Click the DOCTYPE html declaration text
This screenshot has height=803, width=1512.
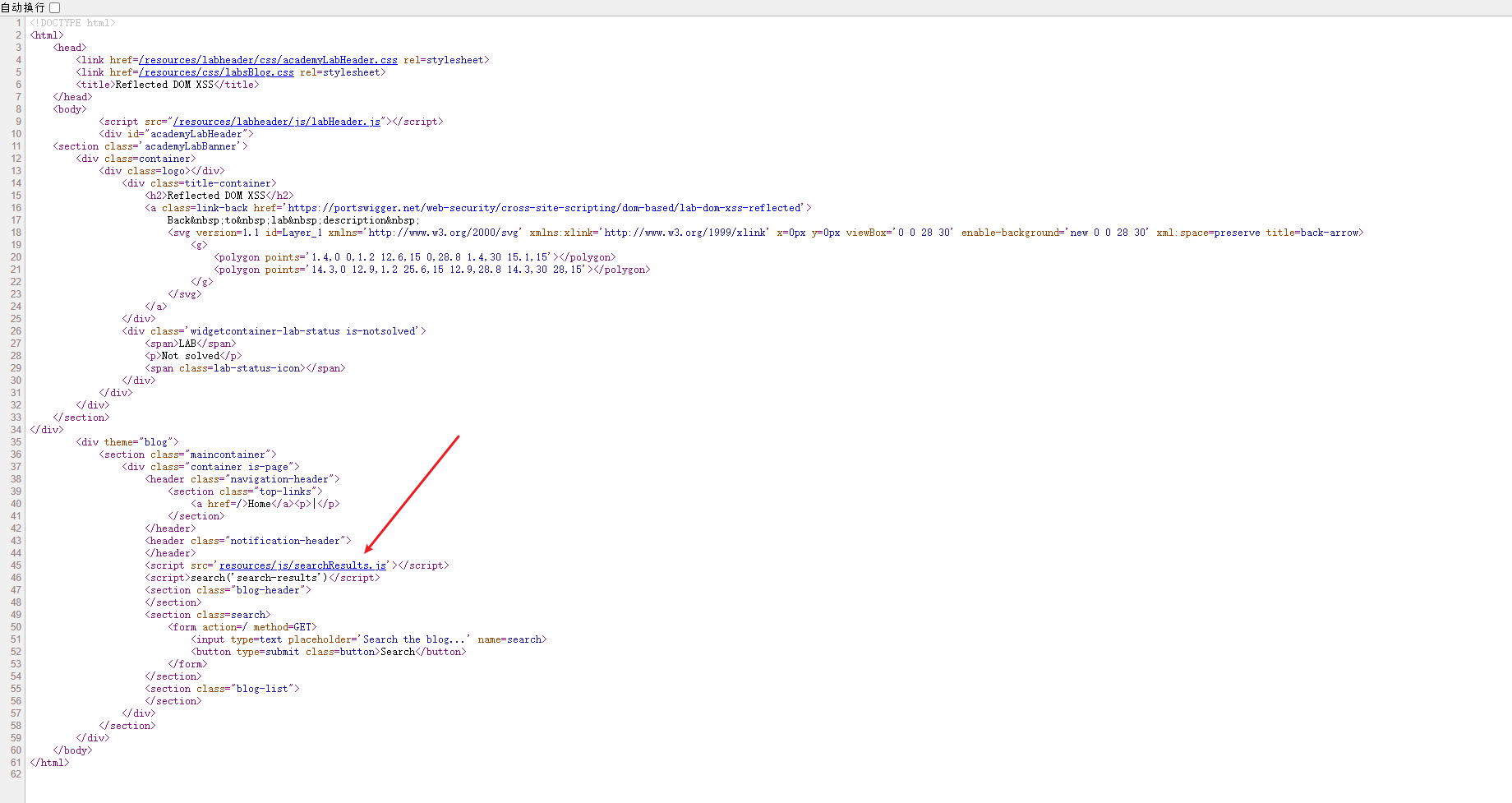(x=72, y=22)
